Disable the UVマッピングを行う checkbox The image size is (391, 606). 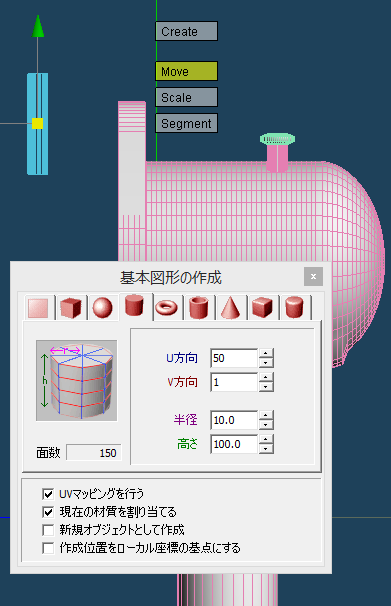pos(48,494)
